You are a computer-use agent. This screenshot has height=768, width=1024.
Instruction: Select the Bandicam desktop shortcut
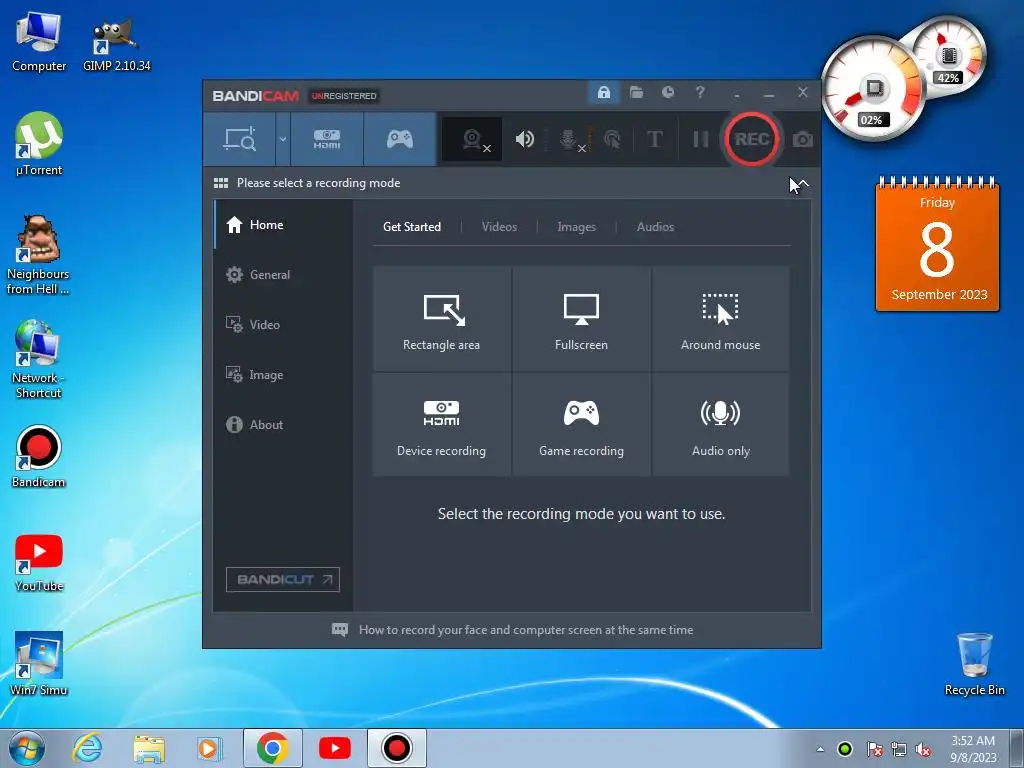pos(39,457)
